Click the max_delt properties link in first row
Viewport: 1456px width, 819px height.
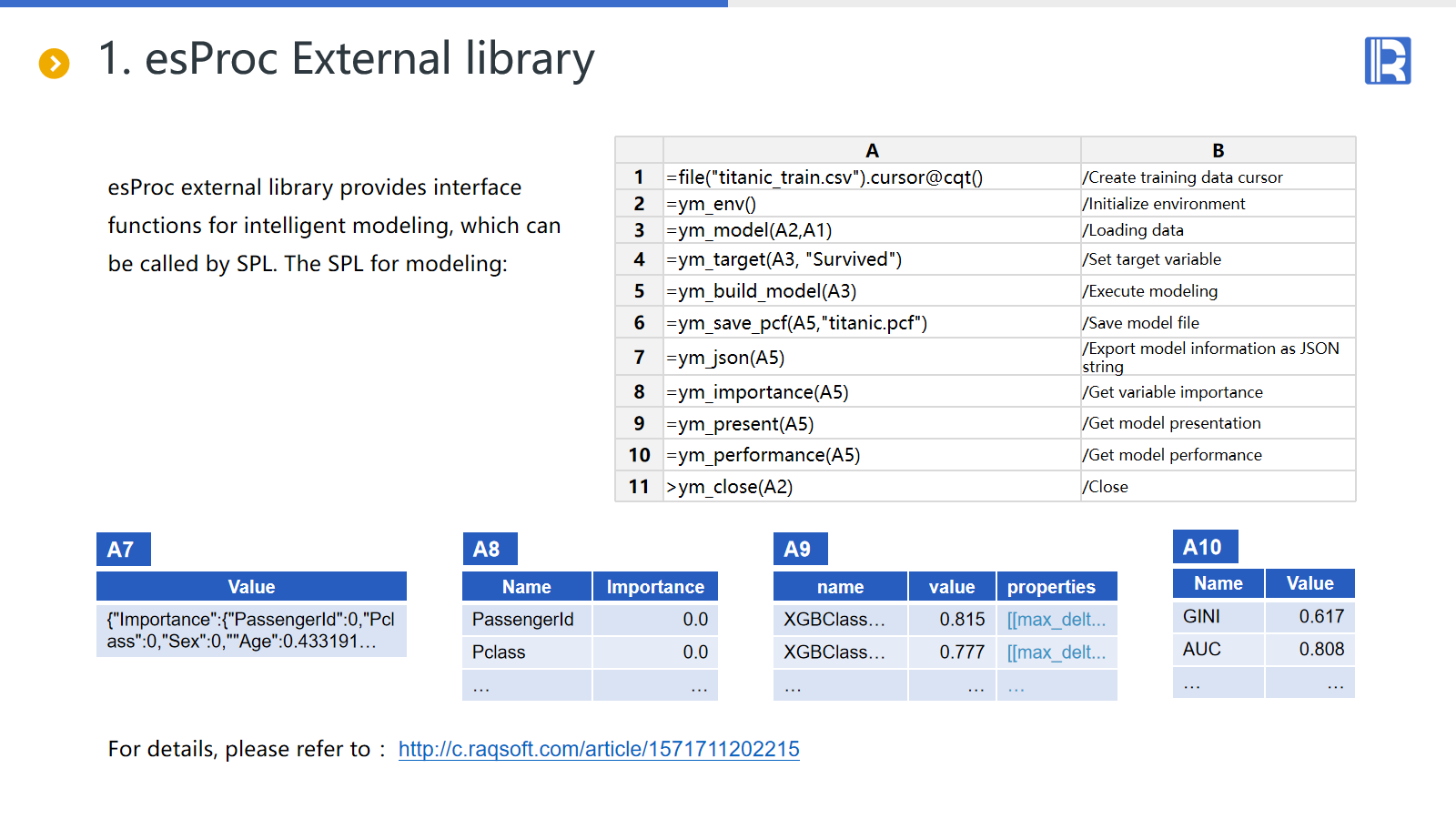1056,620
